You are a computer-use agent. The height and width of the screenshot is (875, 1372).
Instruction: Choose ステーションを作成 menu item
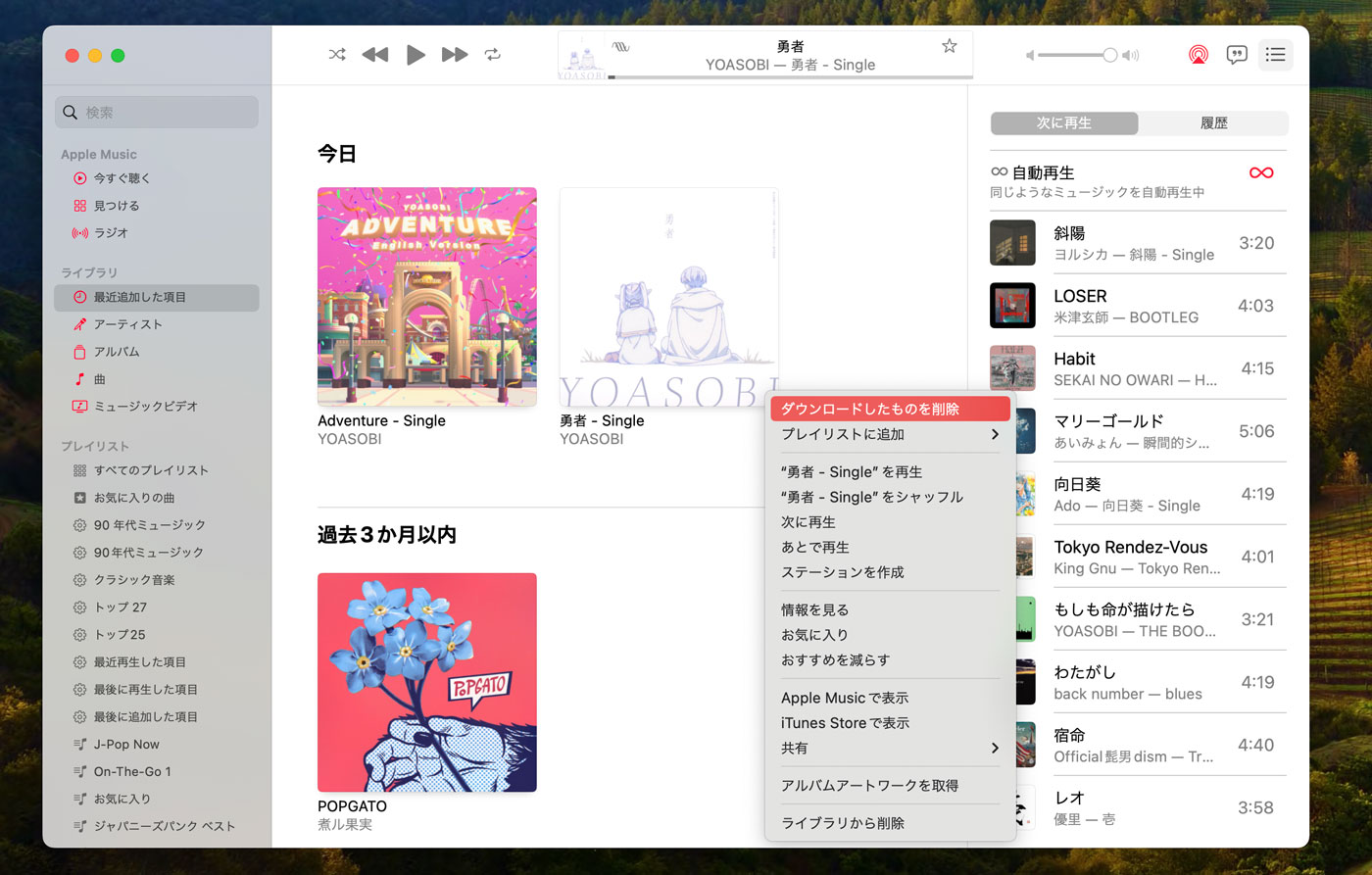(x=890, y=572)
